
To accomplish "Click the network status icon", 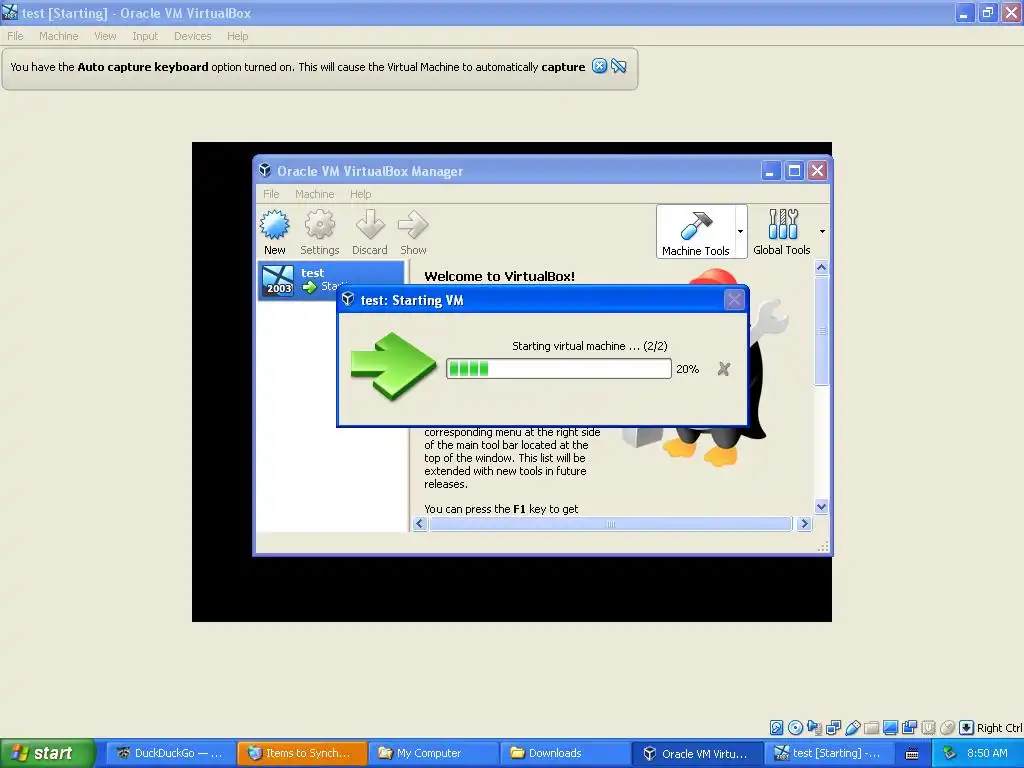I will (833, 728).
